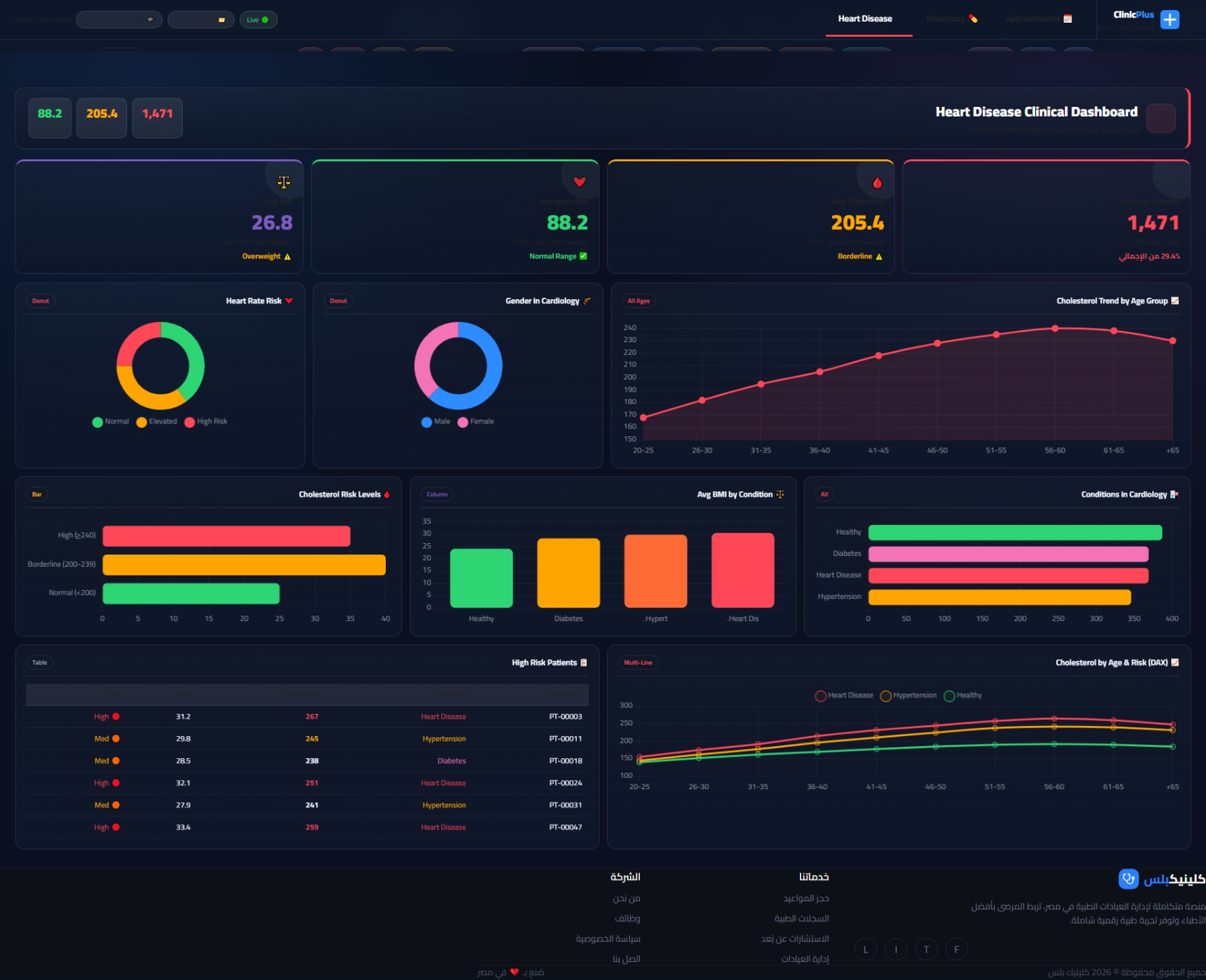Click the High Risk red legend swatch
This screenshot has height=980, width=1206.
click(x=190, y=422)
